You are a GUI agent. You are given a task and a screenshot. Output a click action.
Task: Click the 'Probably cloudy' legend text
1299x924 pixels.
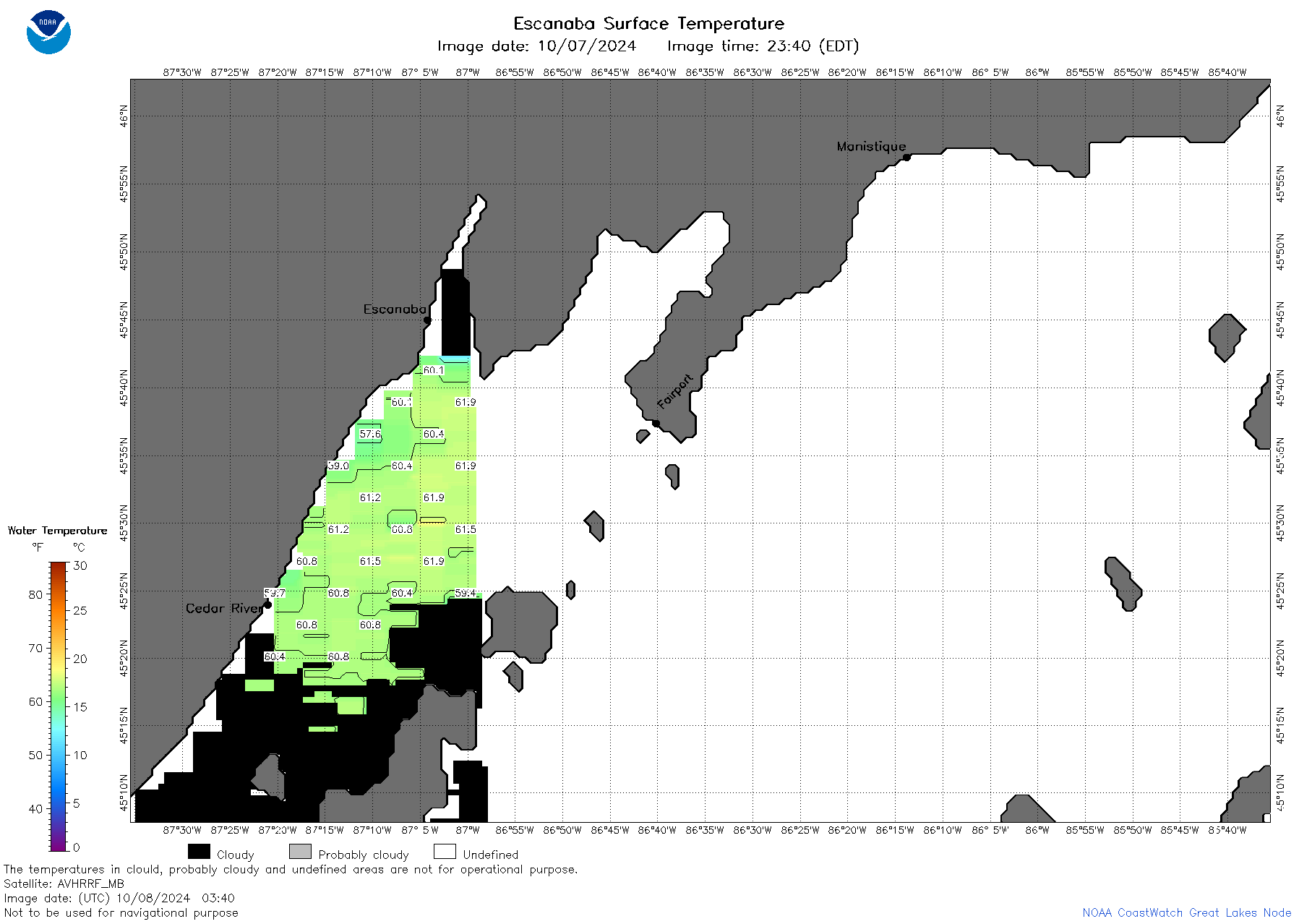point(364,855)
